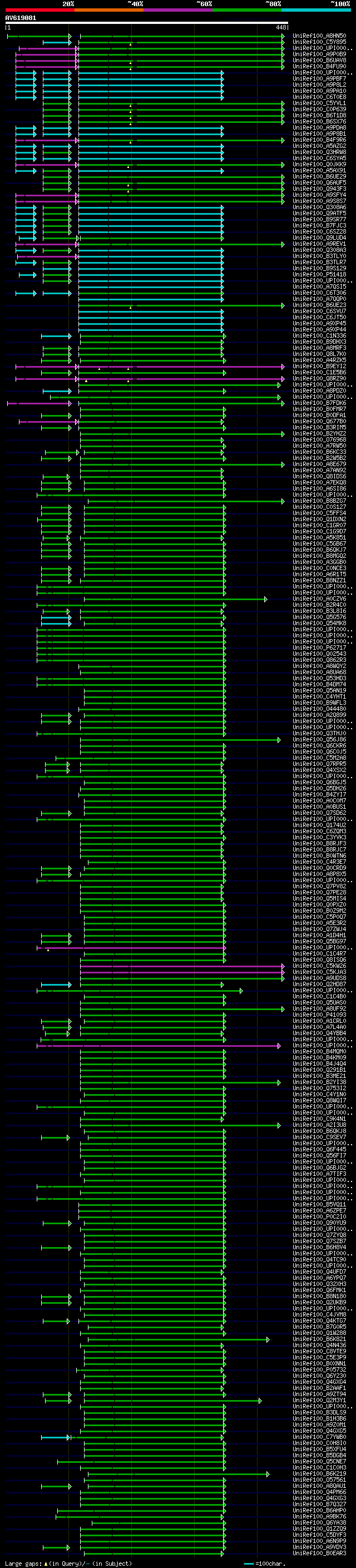
Task: Open hit UniRef100_A9P0B9
Action: 319,54
